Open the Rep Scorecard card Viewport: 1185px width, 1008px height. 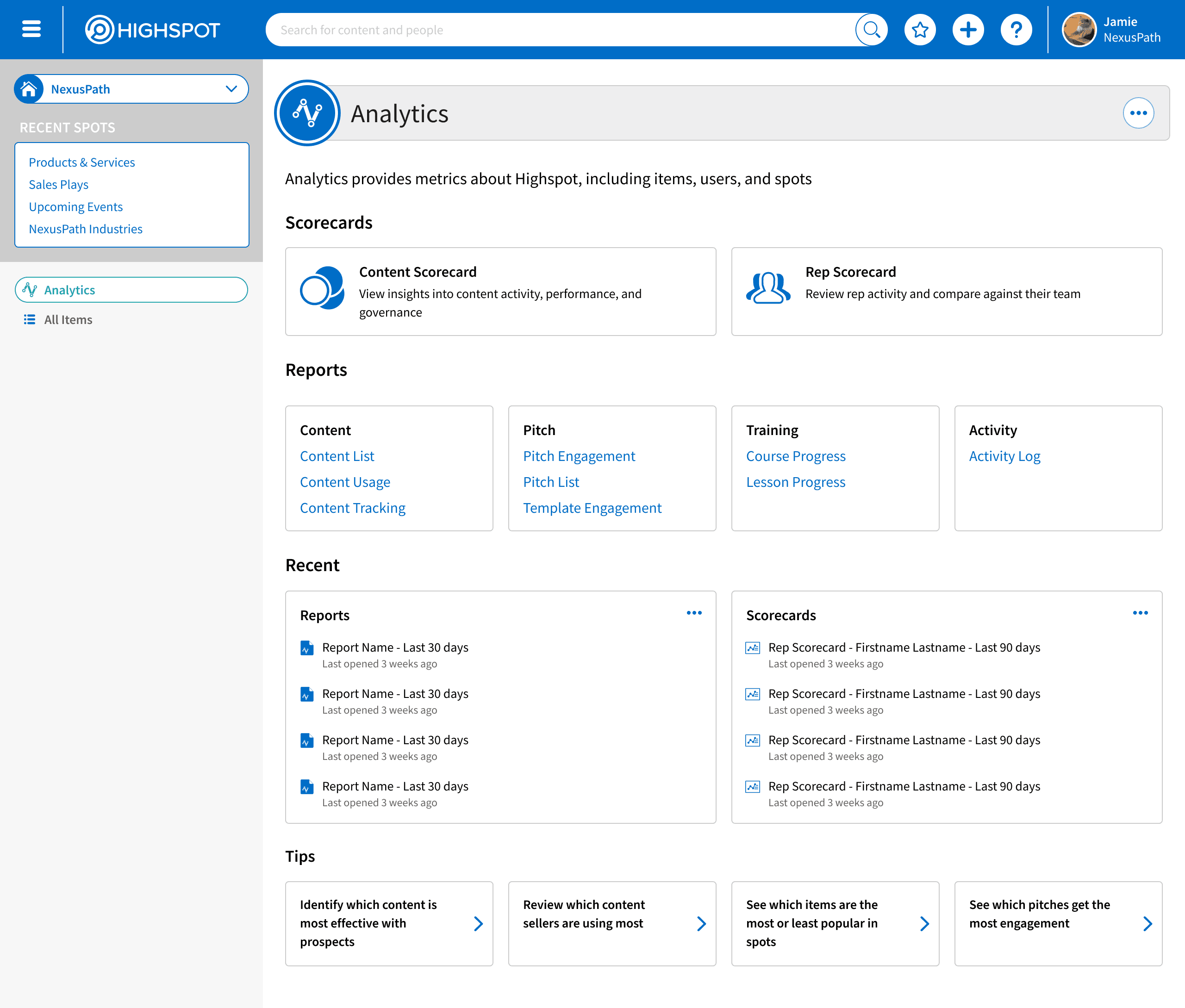947,292
